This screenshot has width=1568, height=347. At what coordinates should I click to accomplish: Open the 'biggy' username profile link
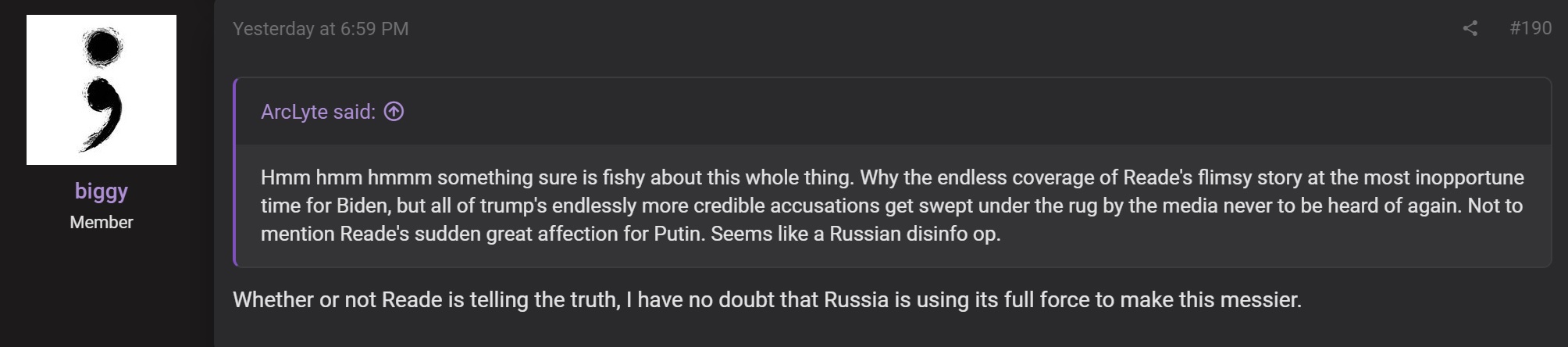(102, 191)
